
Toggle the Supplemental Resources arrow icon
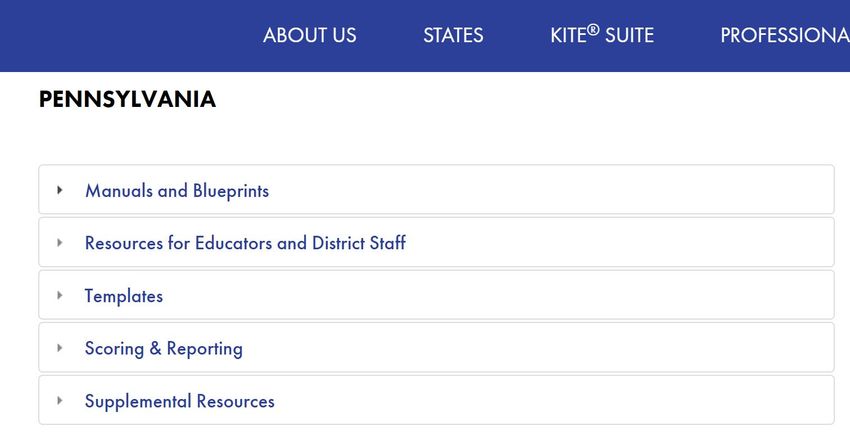coord(60,401)
